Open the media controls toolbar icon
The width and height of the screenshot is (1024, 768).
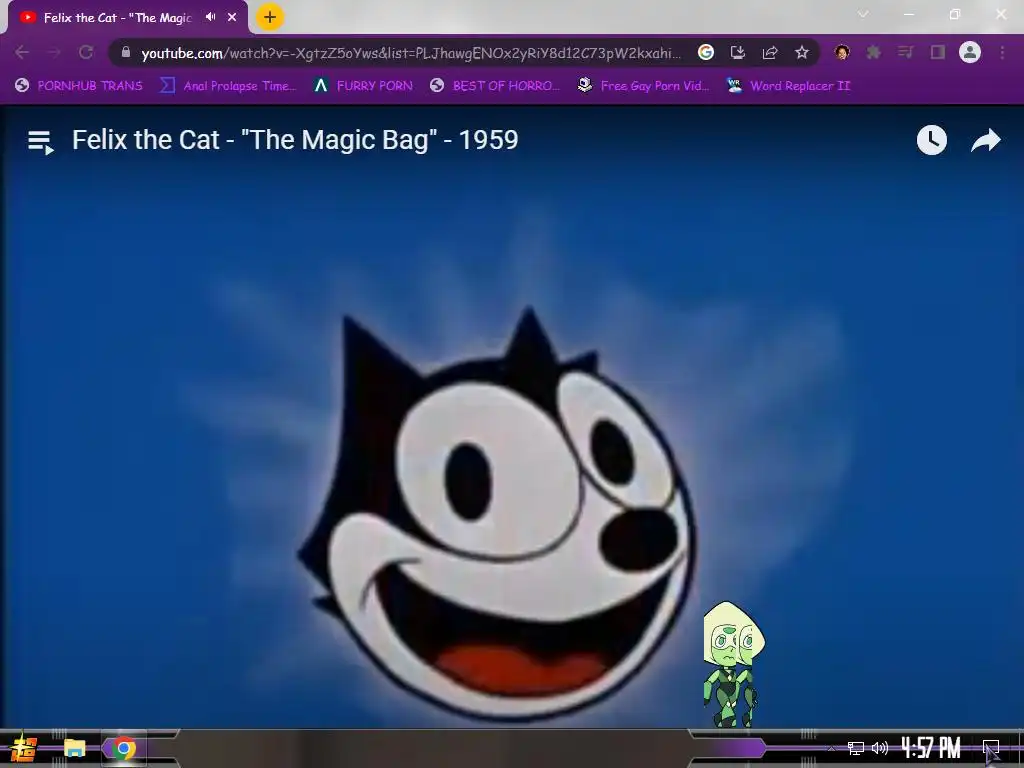[x=906, y=52]
